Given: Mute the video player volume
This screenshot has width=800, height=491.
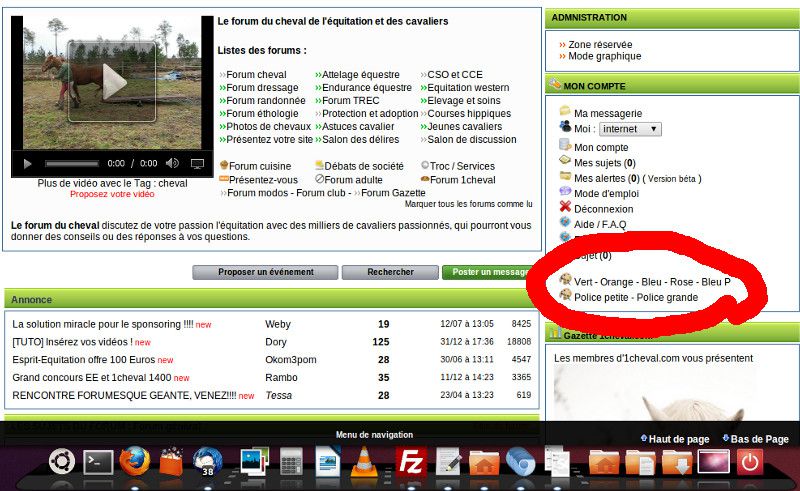Looking at the screenshot, I should point(173,163).
